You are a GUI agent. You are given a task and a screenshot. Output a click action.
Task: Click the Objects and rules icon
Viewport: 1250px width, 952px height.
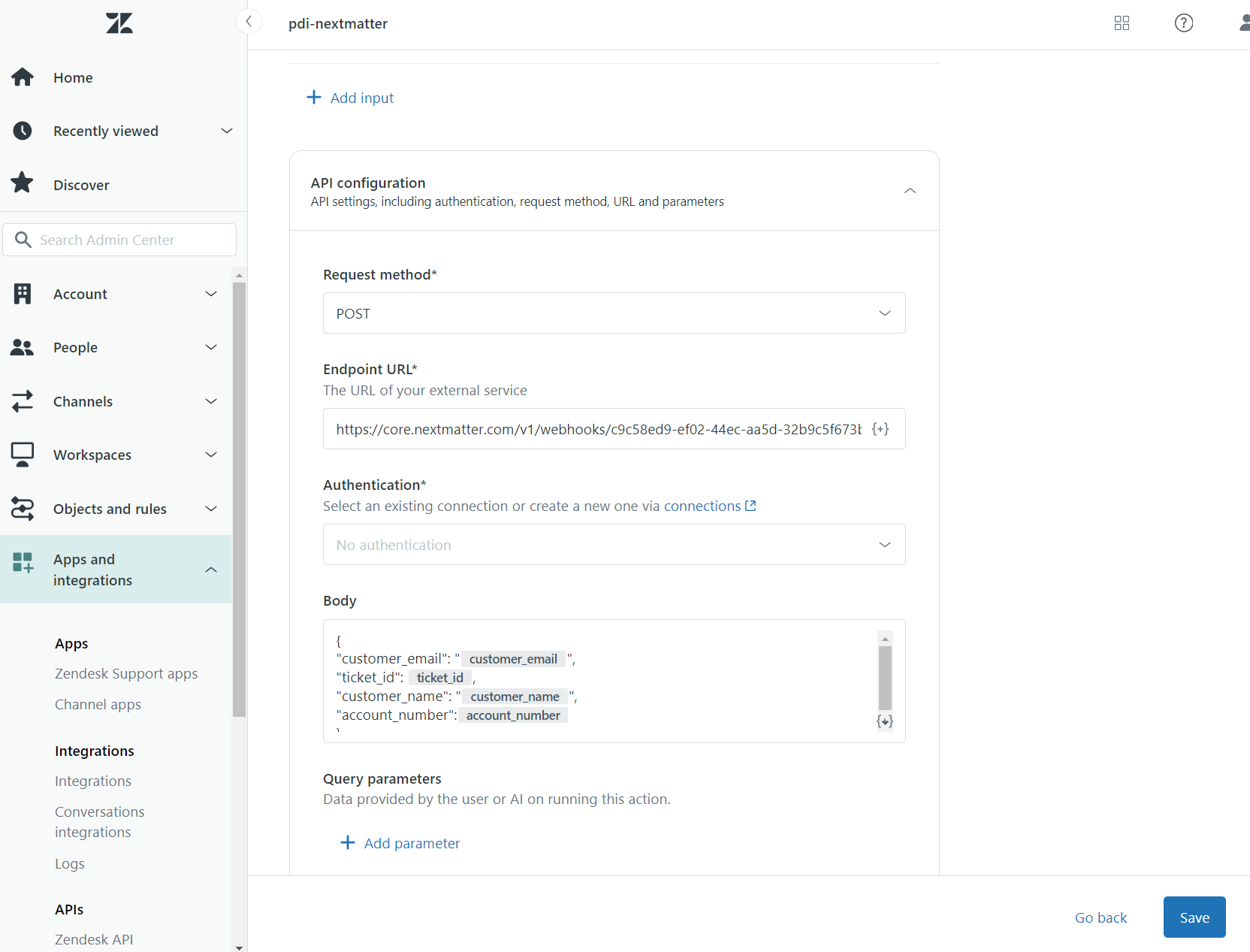coord(23,509)
